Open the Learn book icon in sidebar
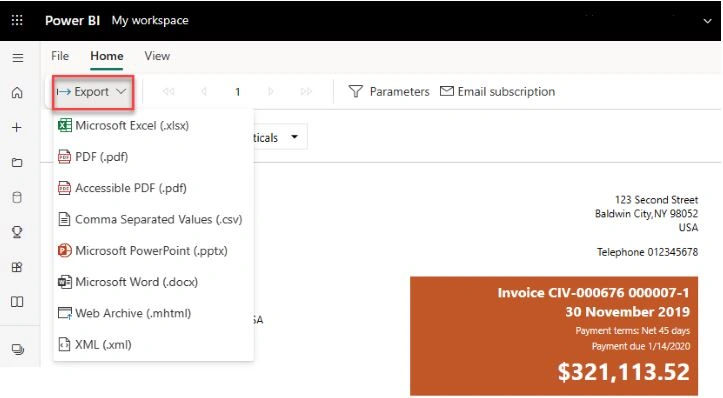The width and height of the screenshot is (723, 398). pyautogui.click(x=17, y=302)
